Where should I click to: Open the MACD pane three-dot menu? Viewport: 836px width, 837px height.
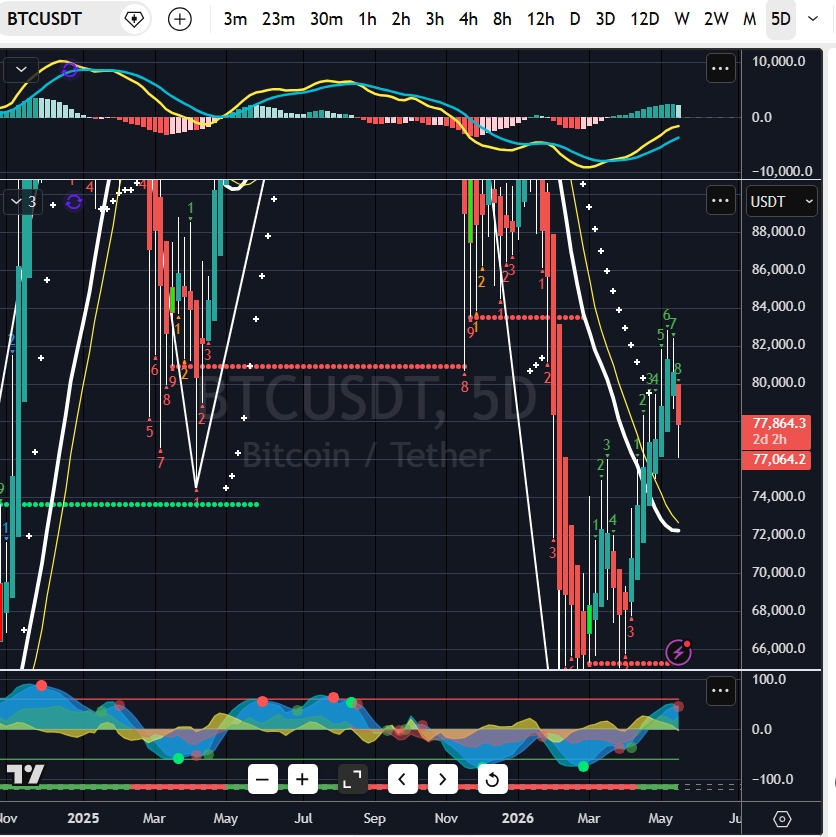(x=720, y=68)
